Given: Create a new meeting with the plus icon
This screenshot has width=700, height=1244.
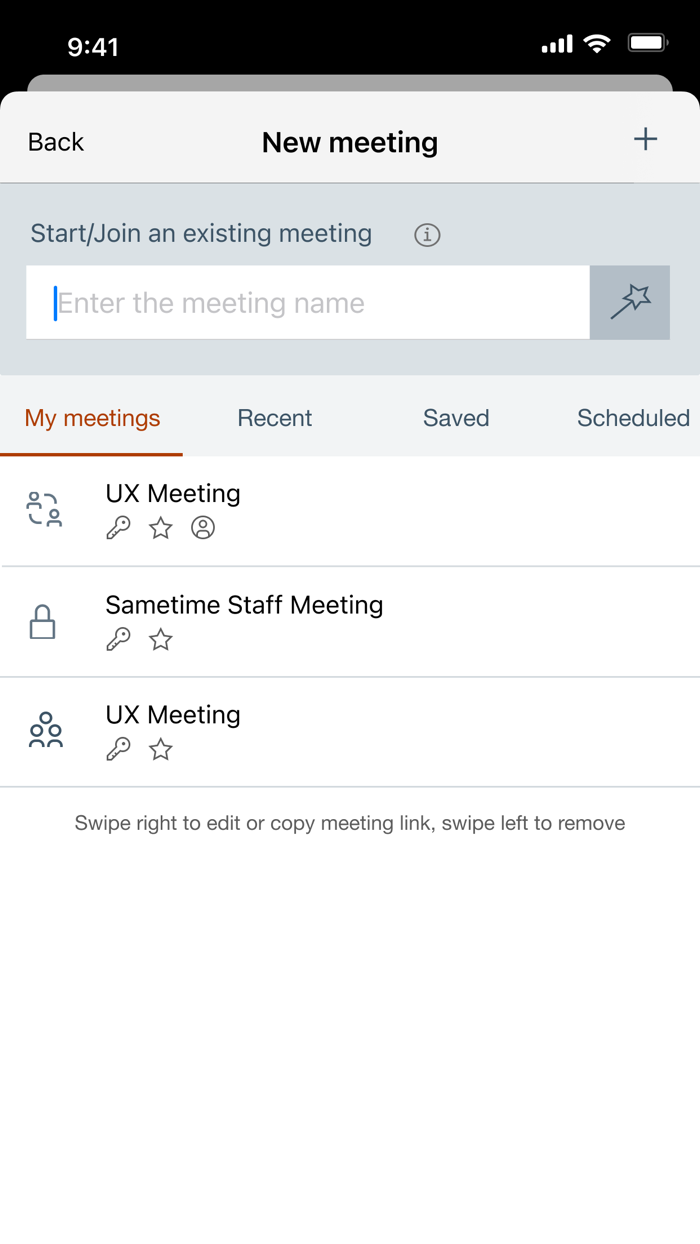Looking at the screenshot, I should coord(647,140).
